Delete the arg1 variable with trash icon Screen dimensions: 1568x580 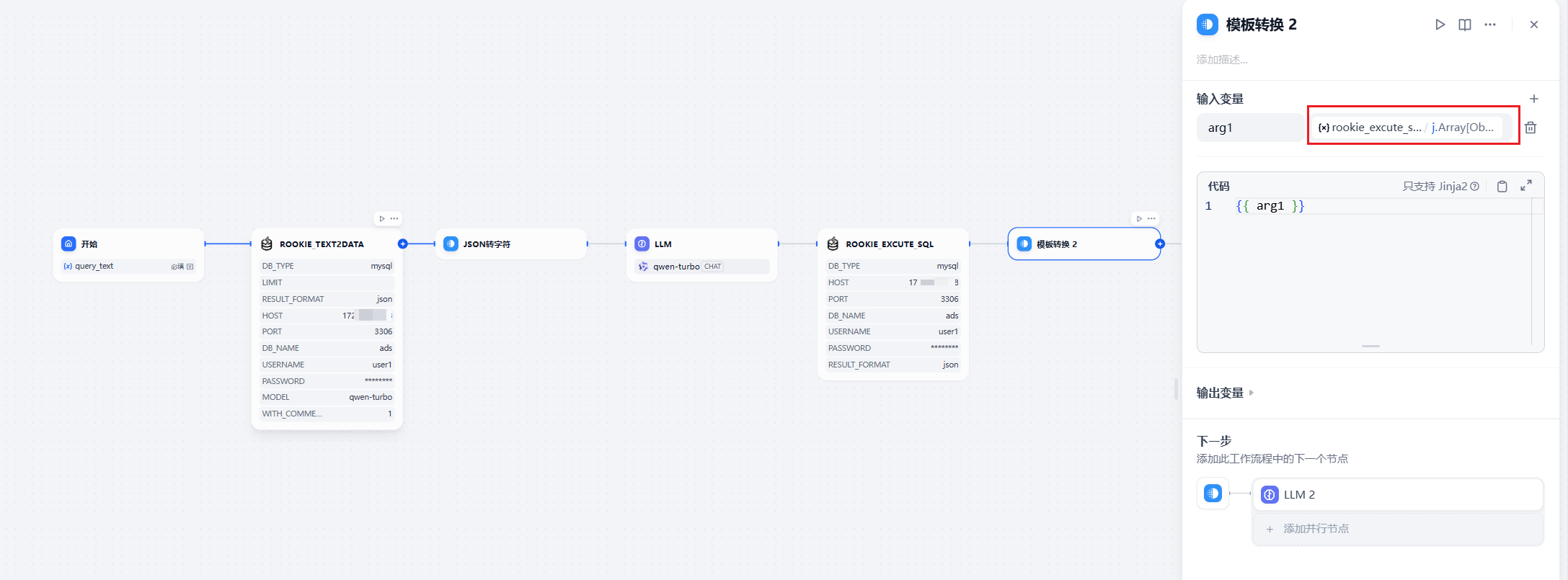tap(1531, 127)
